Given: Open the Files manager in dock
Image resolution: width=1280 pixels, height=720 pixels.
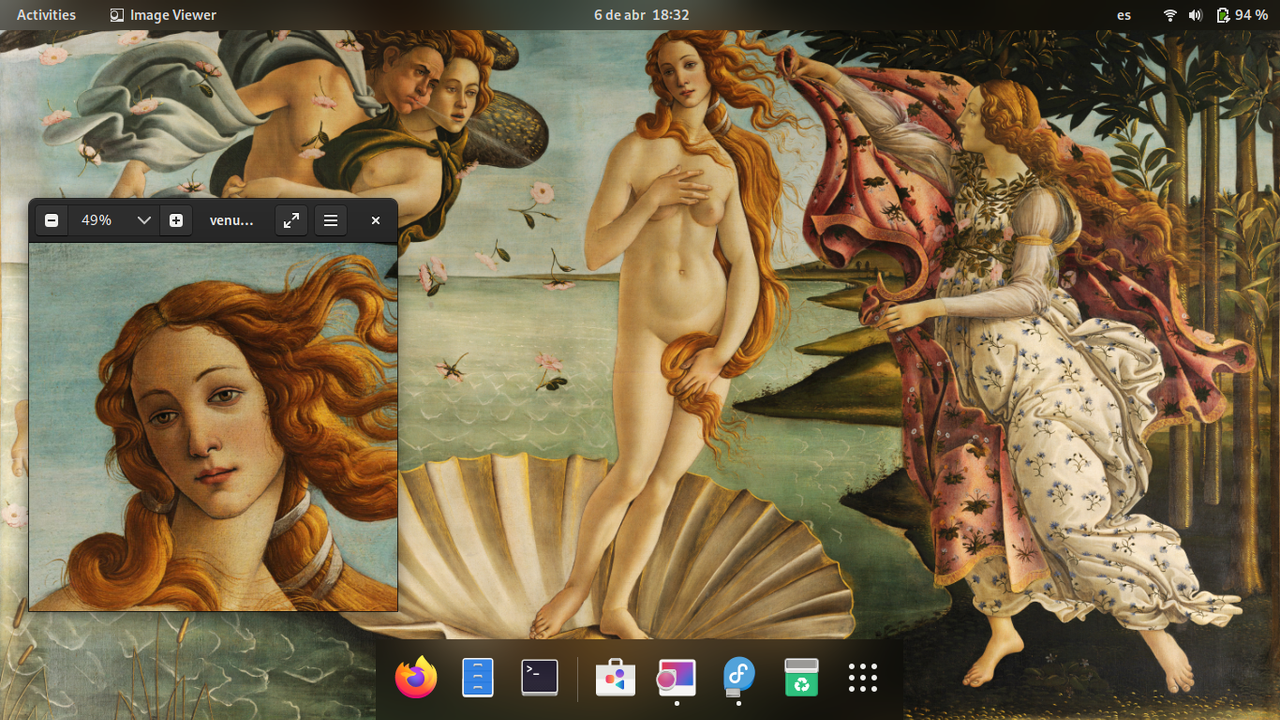Looking at the screenshot, I should (478, 678).
